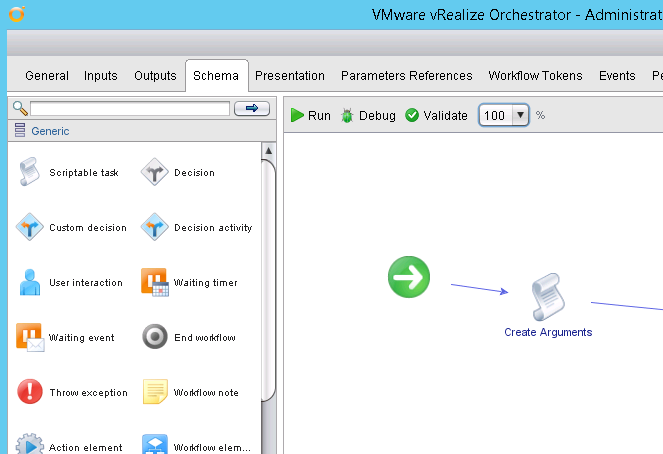Choose the User interaction icon
Image resolution: width=663 pixels, height=454 pixels.
(30, 282)
